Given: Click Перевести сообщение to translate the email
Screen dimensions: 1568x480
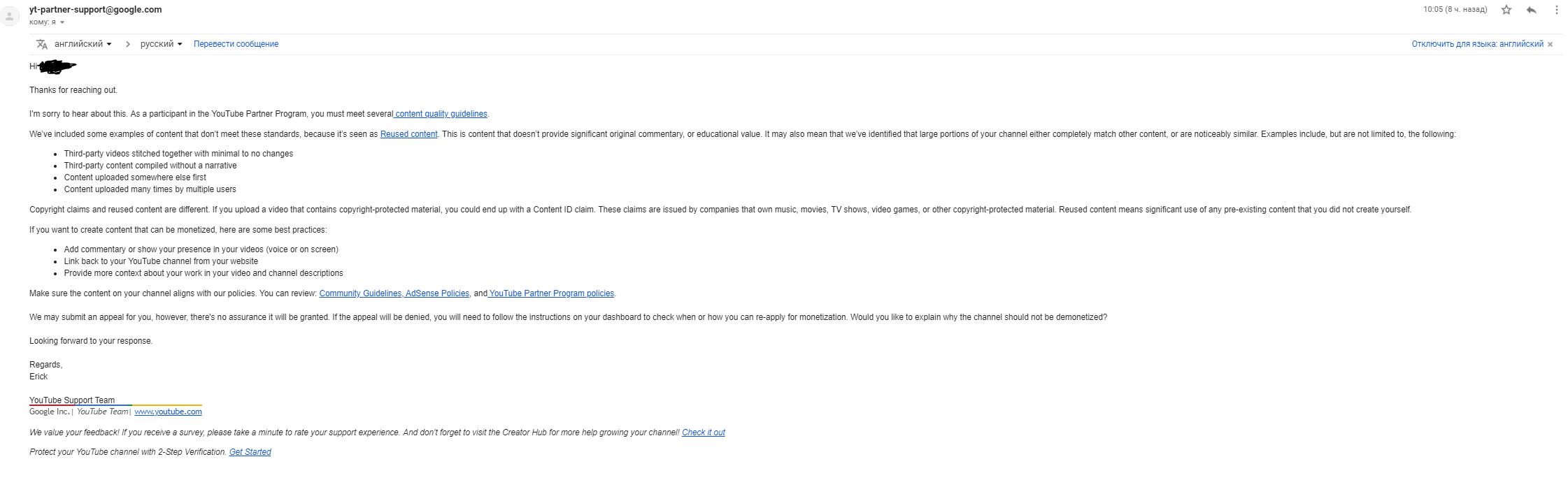Looking at the screenshot, I should [236, 44].
